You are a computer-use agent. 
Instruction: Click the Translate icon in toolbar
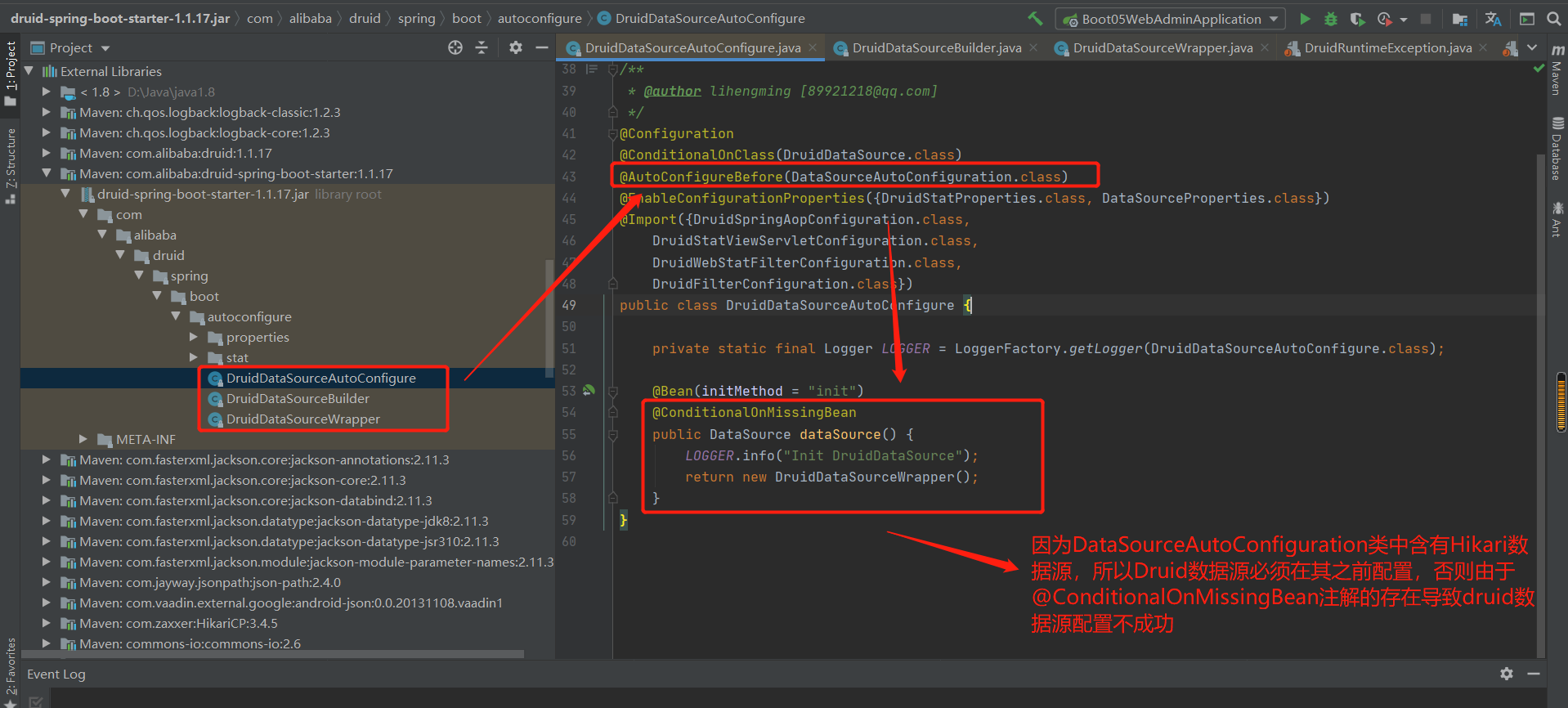coord(1493,18)
